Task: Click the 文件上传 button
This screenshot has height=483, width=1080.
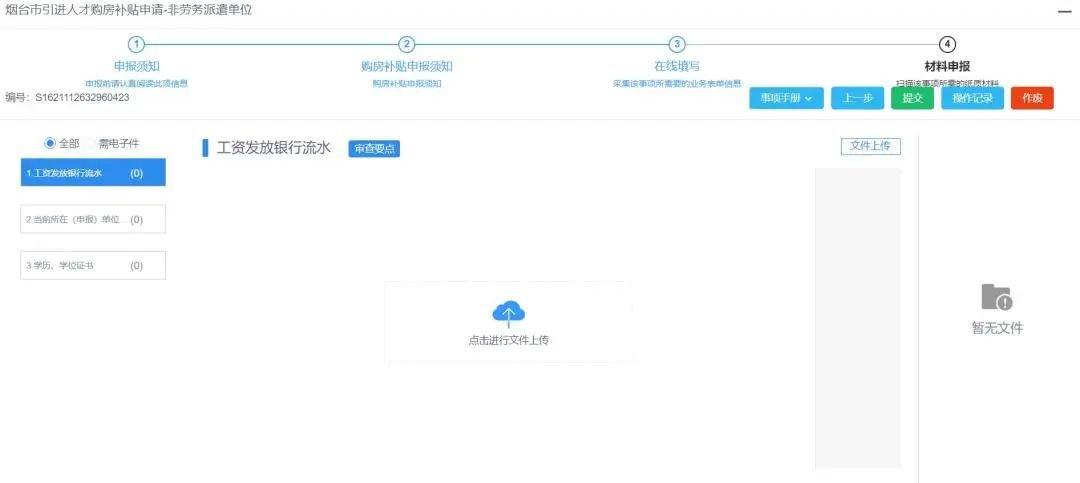Action: 870,146
